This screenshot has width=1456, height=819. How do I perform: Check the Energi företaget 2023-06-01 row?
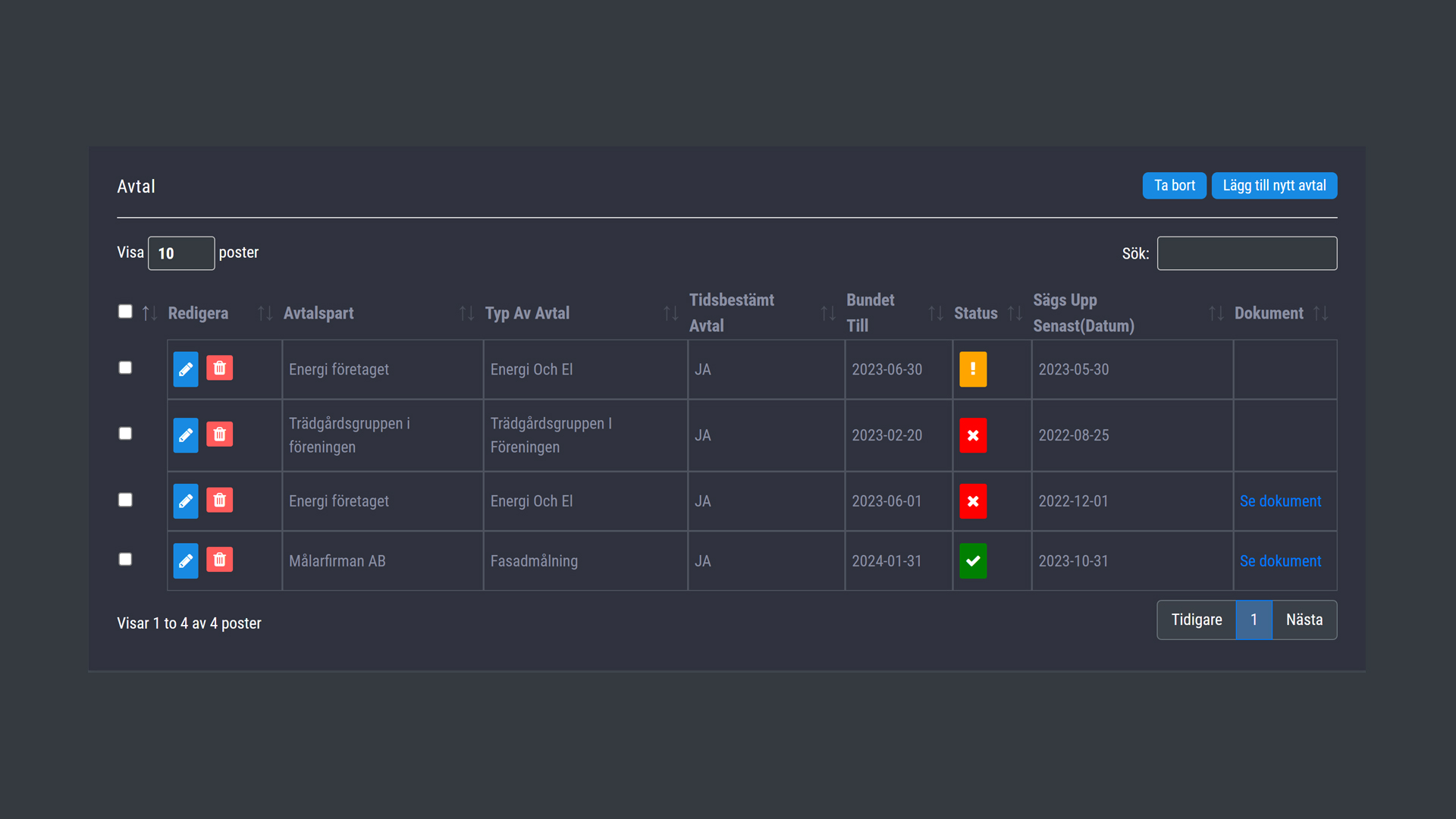pyautogui.click(x=125, y=500)
